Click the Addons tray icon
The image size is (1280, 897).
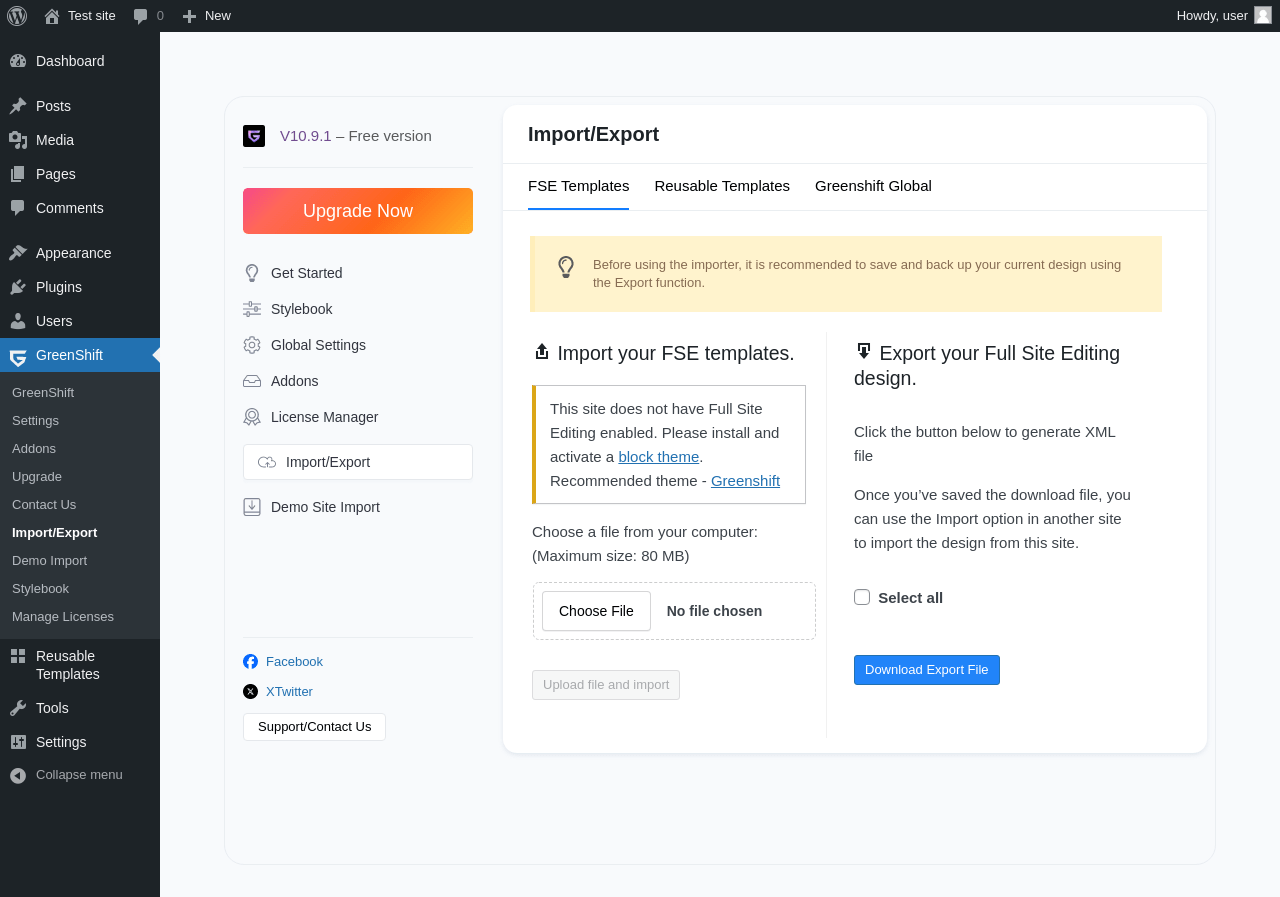(252, 381)
